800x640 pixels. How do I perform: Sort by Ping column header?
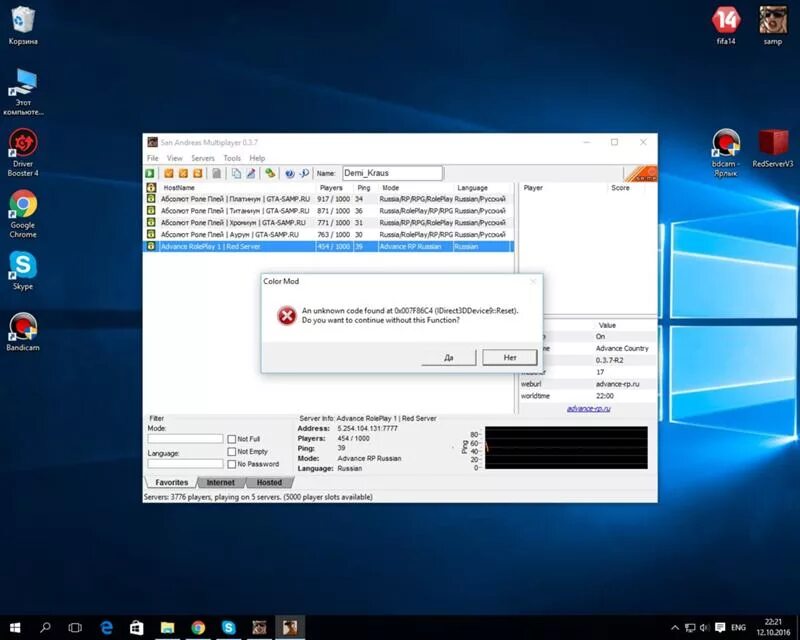[x=366, y=187]
